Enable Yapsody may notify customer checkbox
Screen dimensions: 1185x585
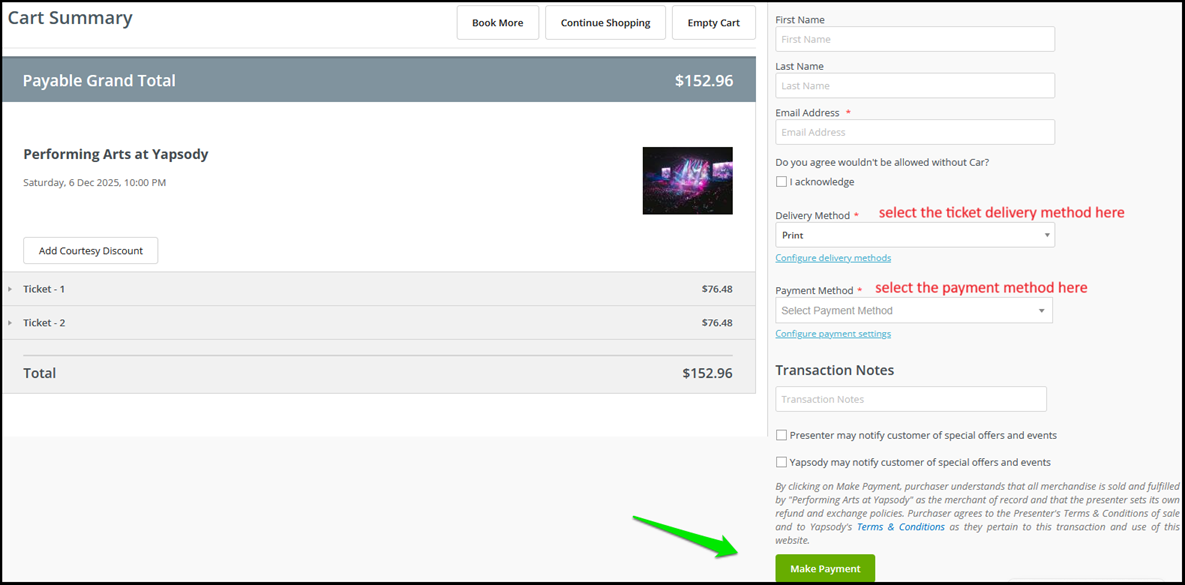click(781, 462)
